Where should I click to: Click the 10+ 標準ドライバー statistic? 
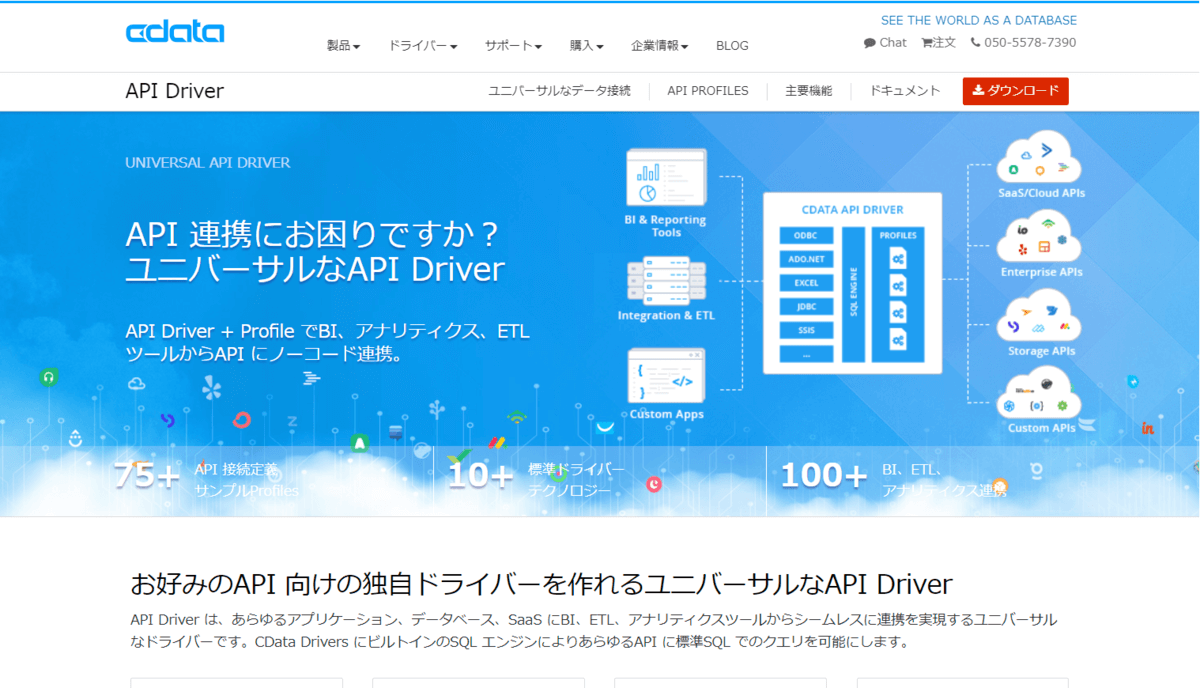pyautogui.click(x=536, y=478)
